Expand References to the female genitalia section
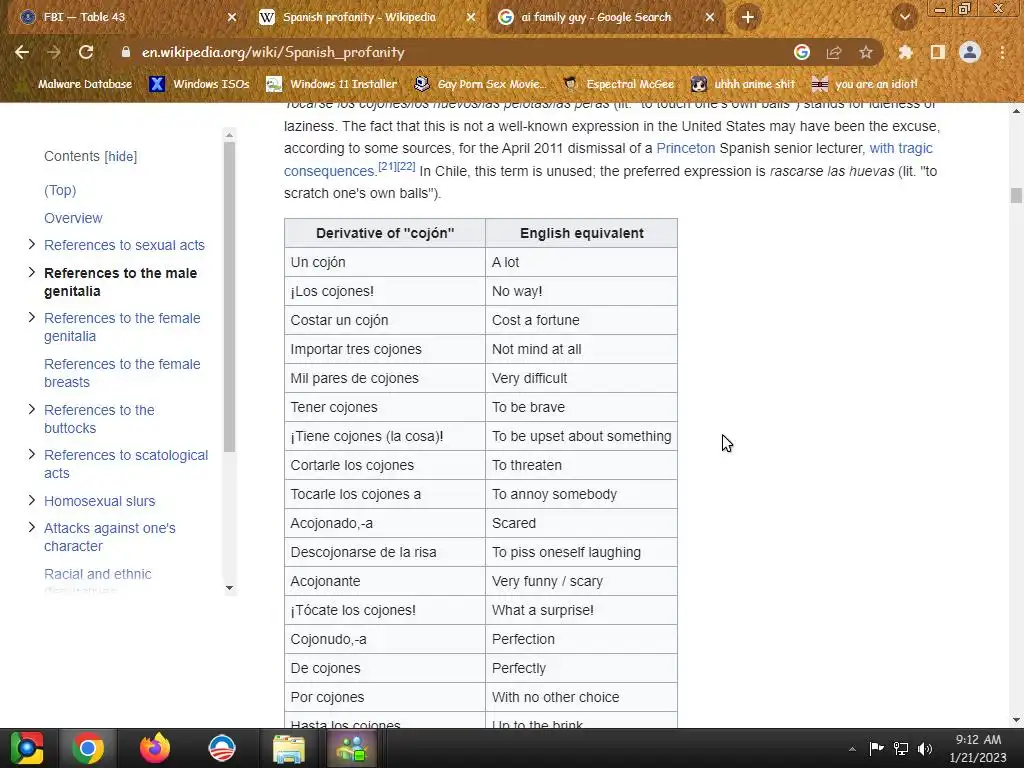Image resolution: width=1024 pixels, height=768 pixels. click(31, 317)
